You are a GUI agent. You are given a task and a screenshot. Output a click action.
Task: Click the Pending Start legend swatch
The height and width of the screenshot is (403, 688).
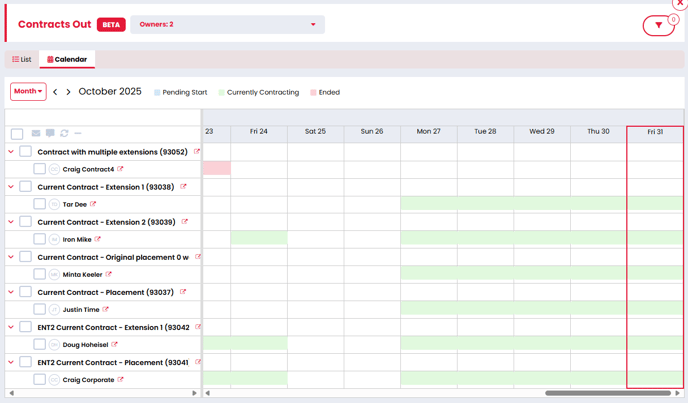pyautogui.click(x=157, y=92)
